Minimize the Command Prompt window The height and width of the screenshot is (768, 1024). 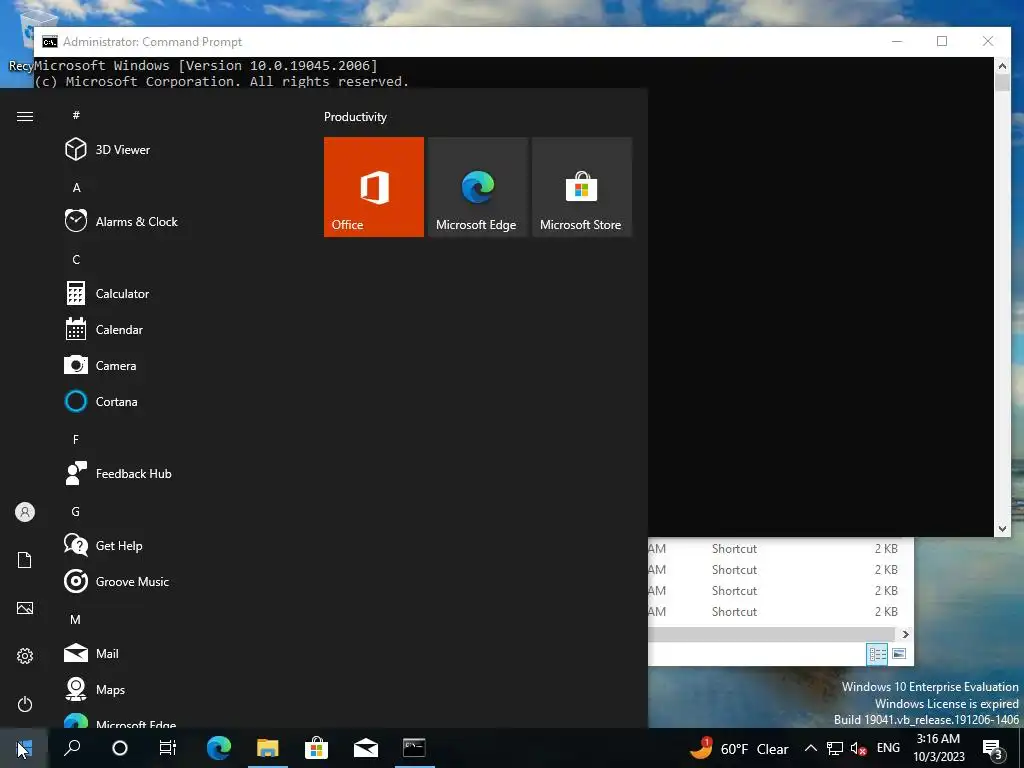click(897, 41)
